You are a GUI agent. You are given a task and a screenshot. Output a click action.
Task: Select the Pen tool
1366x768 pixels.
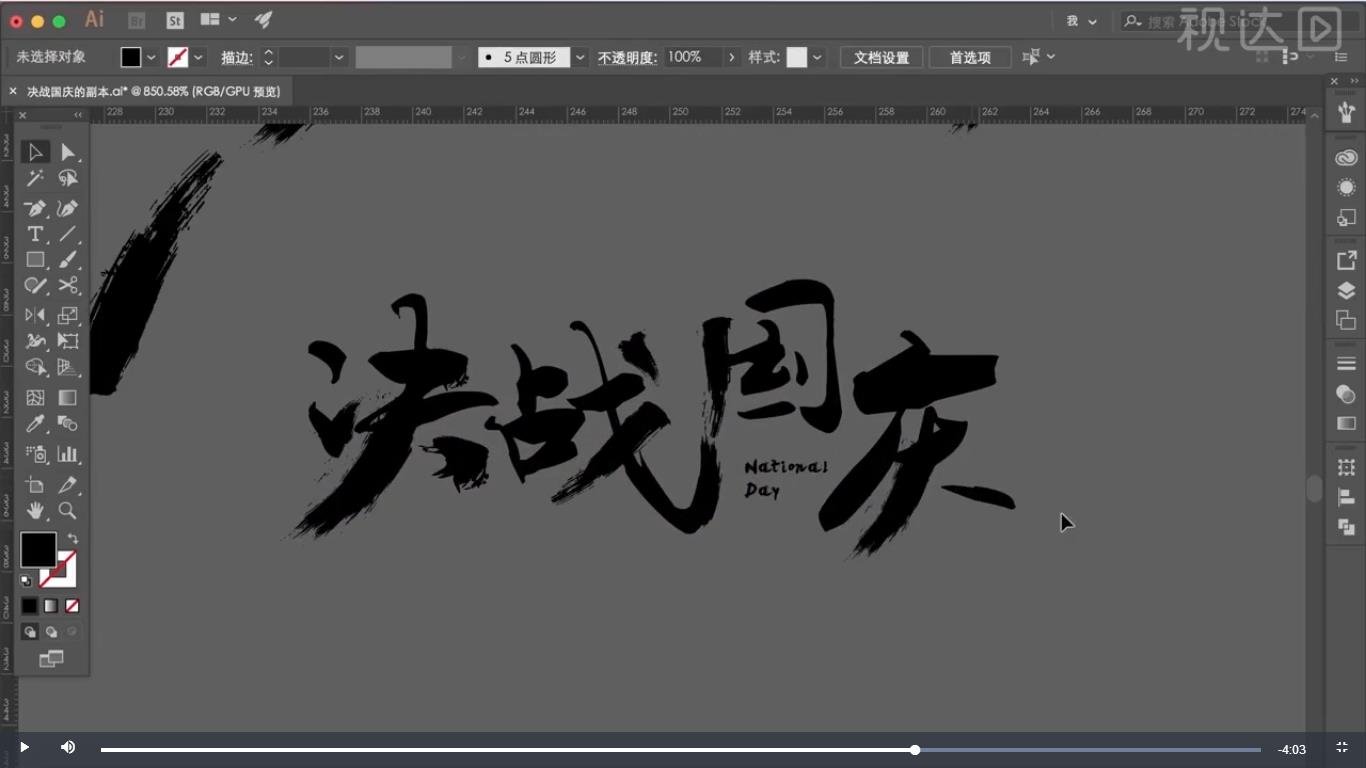35,208
